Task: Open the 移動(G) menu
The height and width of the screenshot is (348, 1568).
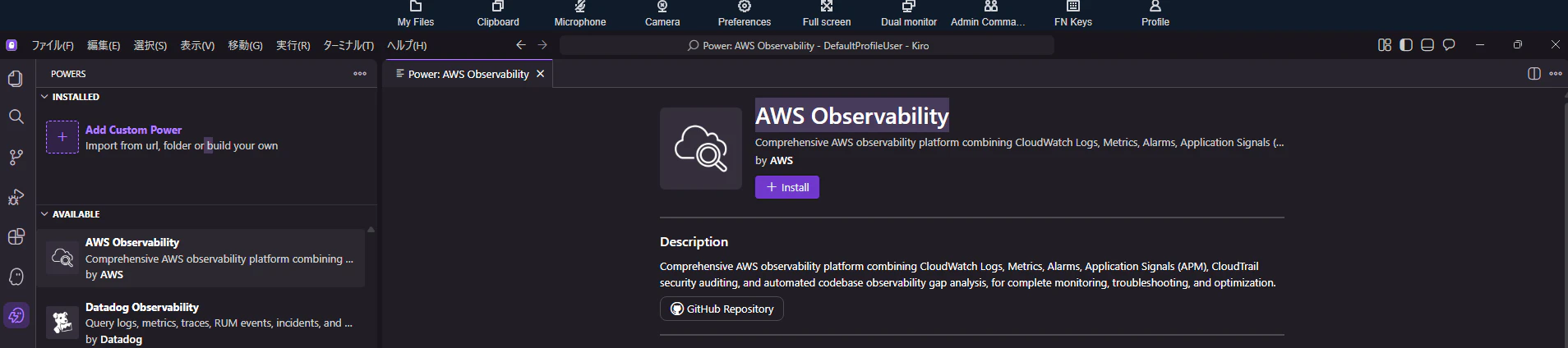Action: coord(245,45)
